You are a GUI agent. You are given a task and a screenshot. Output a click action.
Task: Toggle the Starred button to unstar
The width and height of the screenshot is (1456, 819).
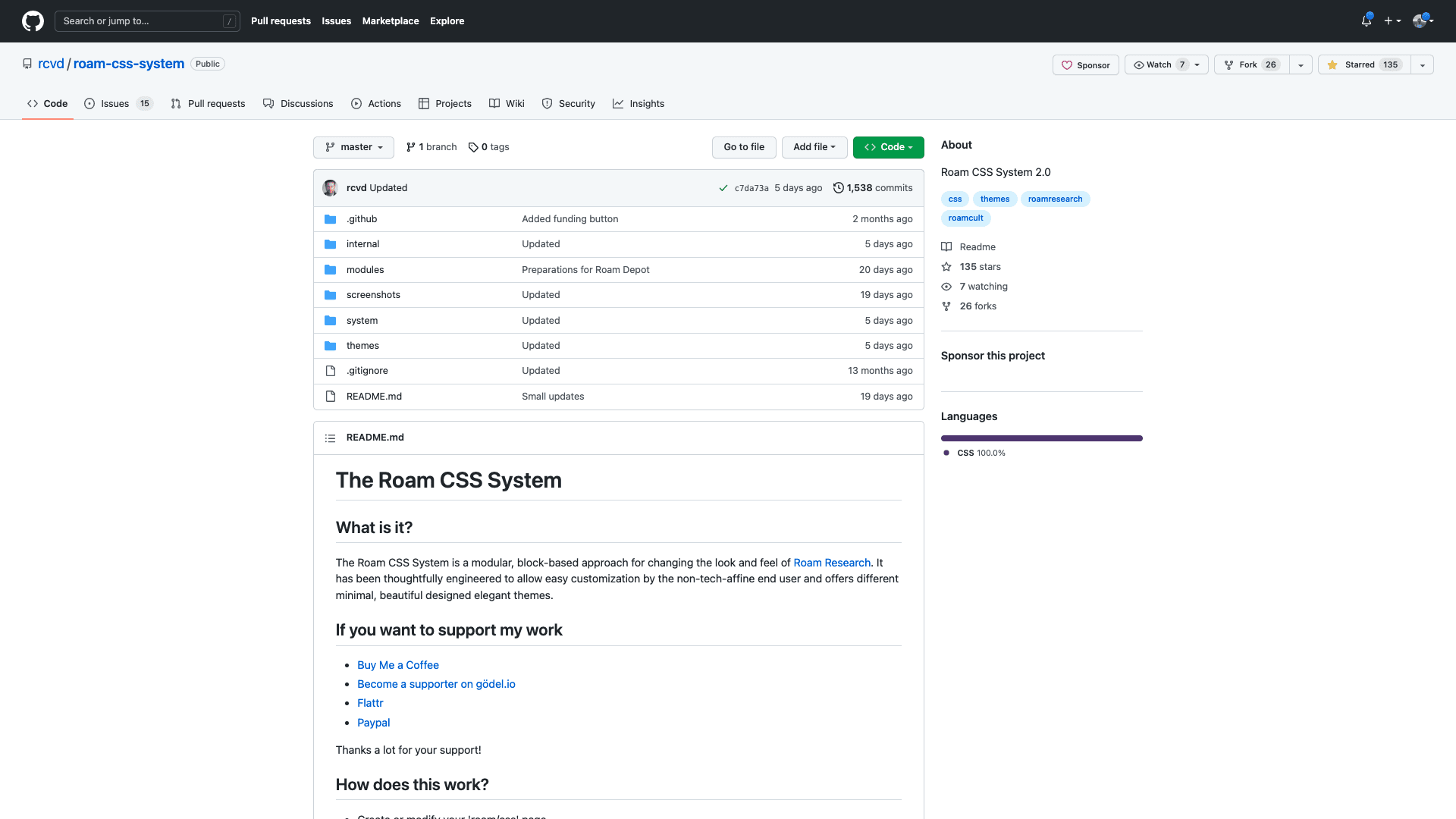pos(1364,65)
